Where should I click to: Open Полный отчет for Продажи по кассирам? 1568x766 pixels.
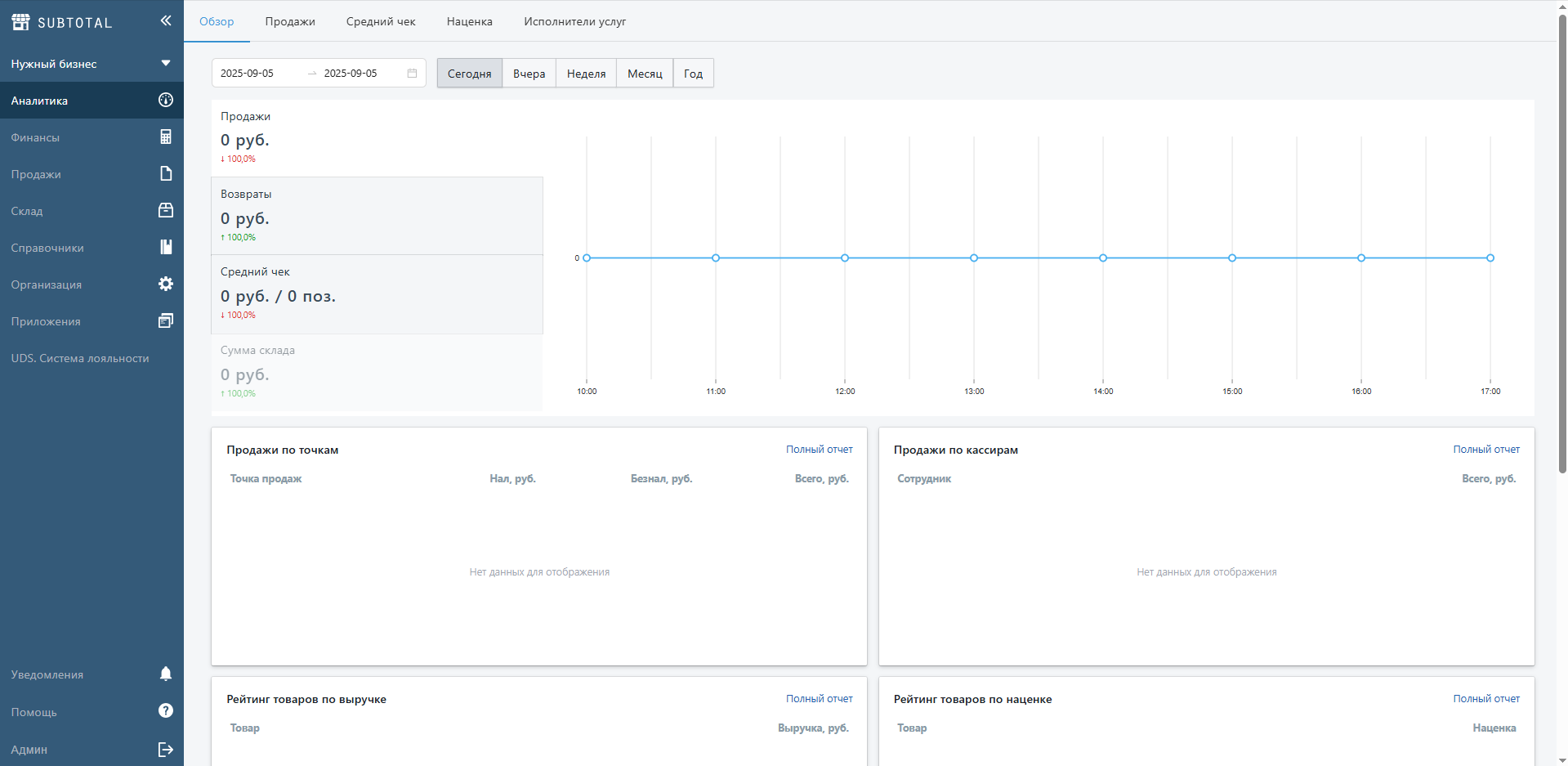(1485, 450)
